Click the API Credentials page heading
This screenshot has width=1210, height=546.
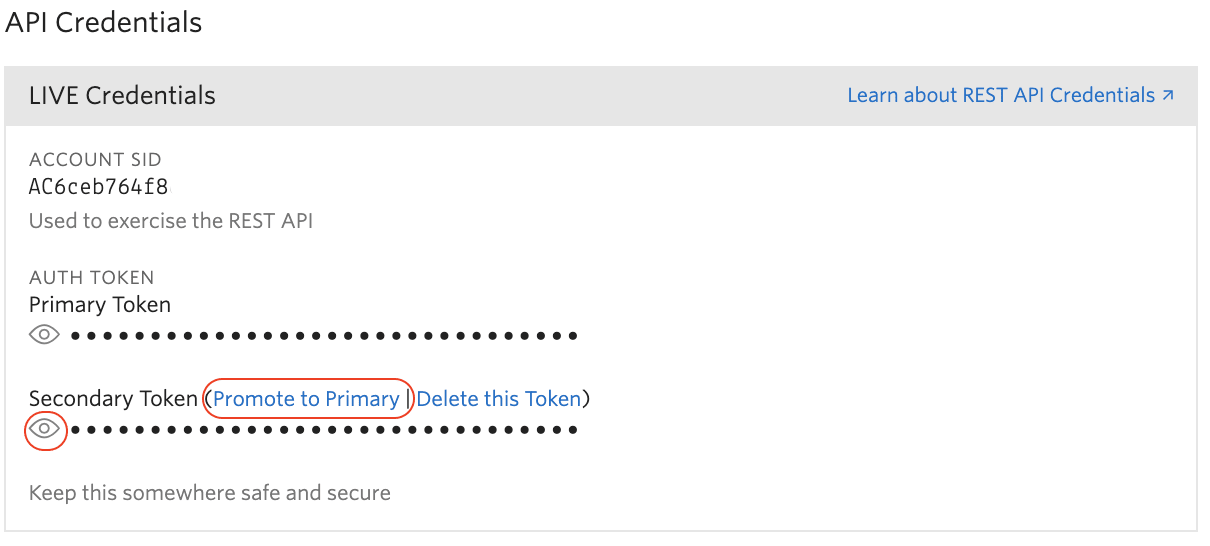pos(103,22)
